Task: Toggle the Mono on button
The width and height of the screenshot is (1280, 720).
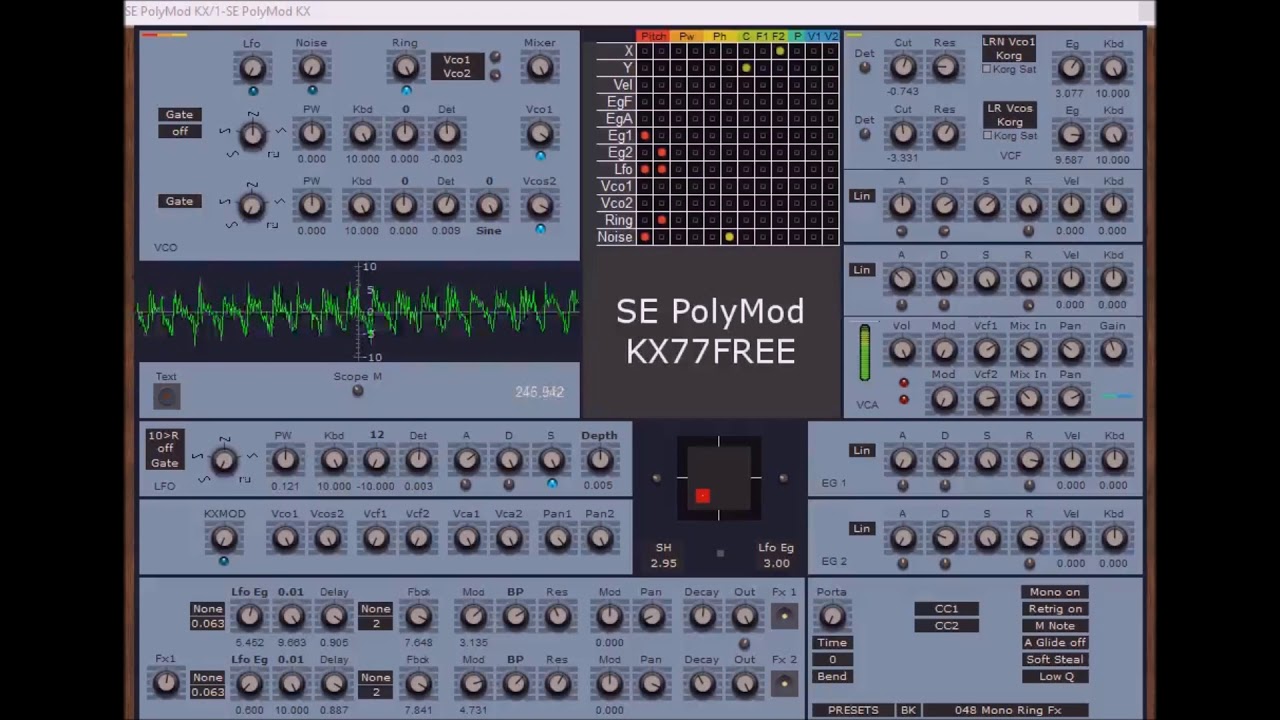Action: 1055,592
